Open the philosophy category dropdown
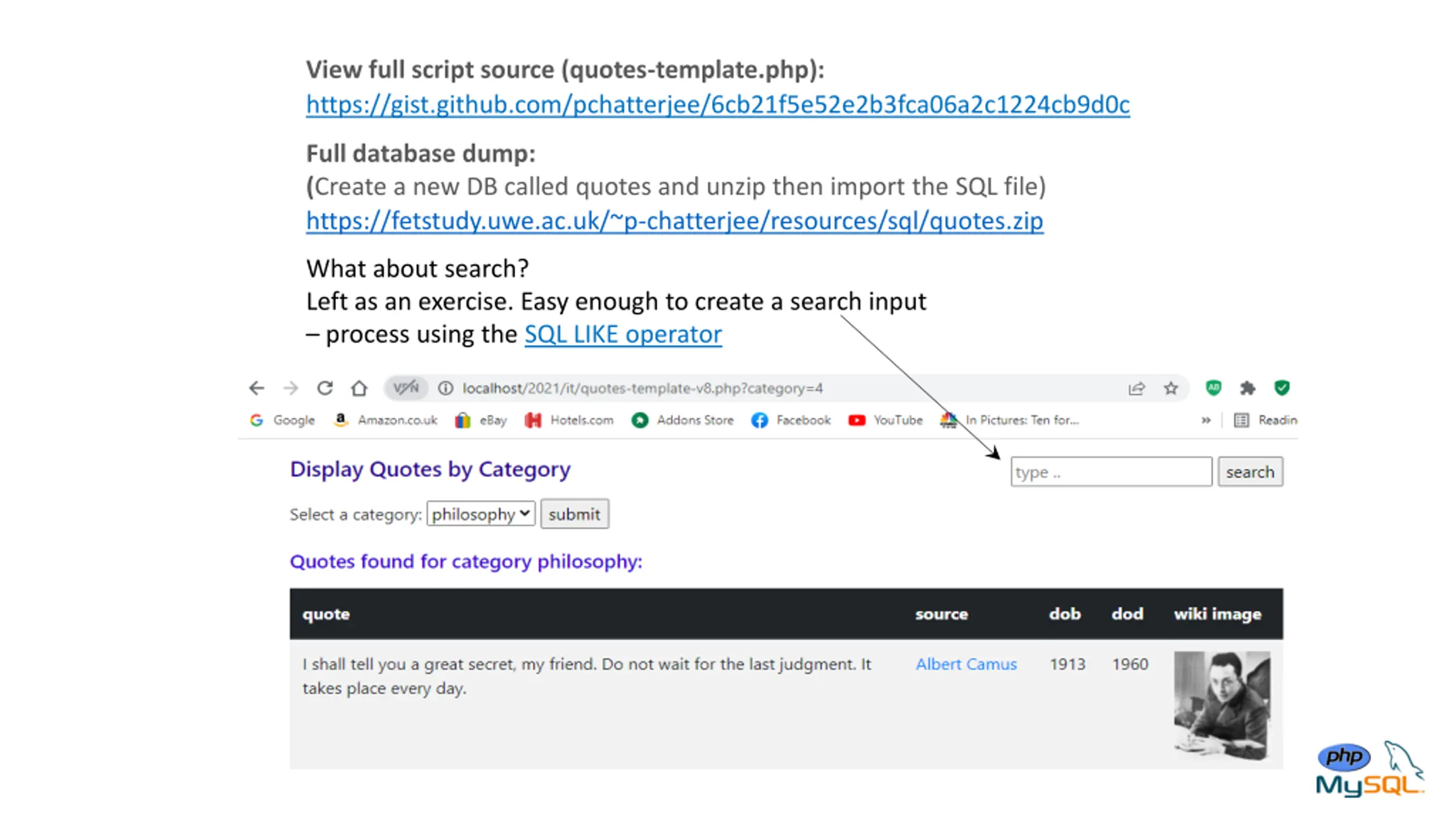1456x819 pixels. tap(481, 514)
